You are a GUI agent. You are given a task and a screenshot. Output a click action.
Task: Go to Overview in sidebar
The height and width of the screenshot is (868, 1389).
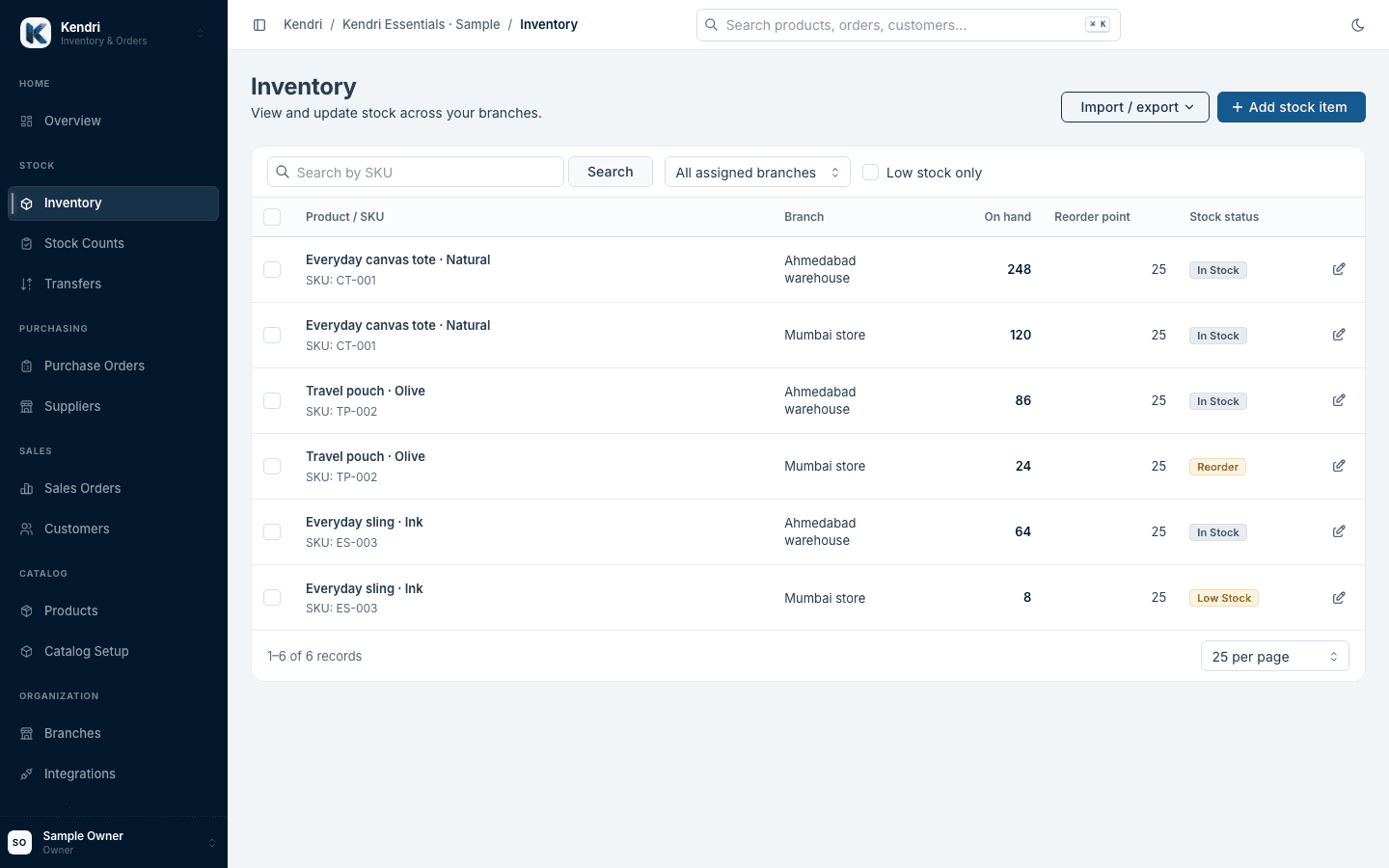114,122
